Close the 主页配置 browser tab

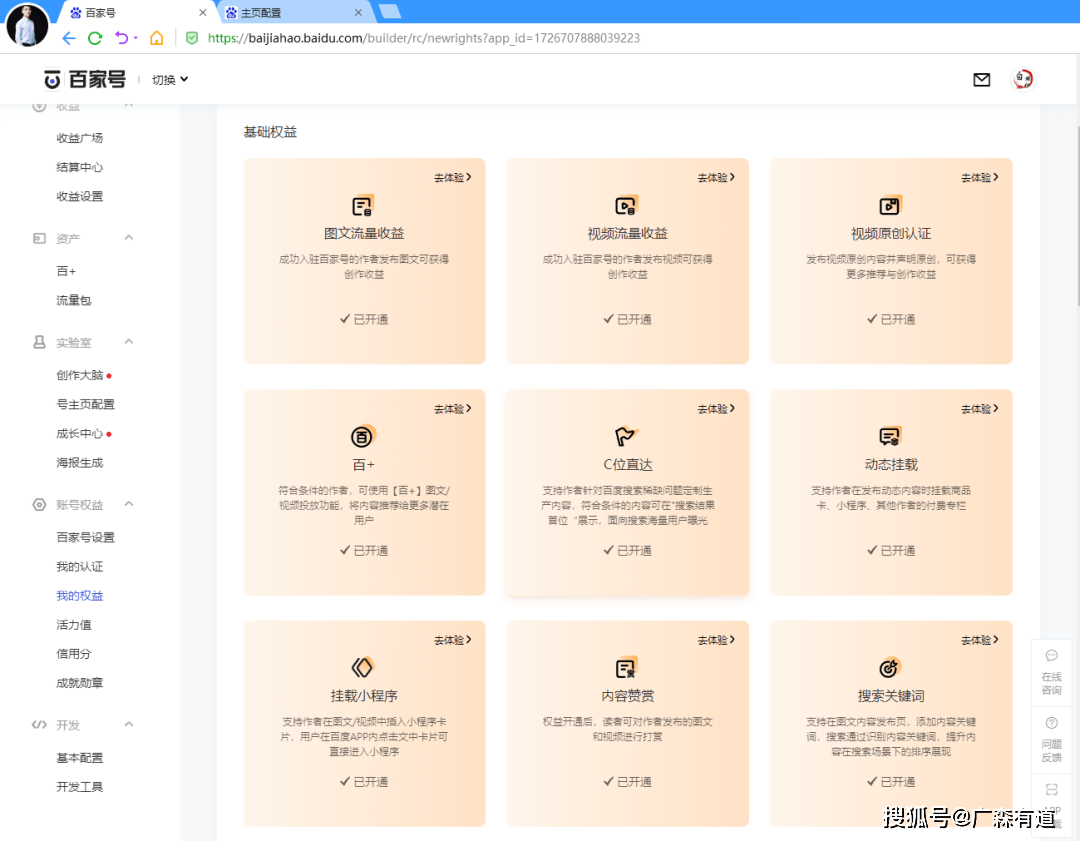pos(358,12)
